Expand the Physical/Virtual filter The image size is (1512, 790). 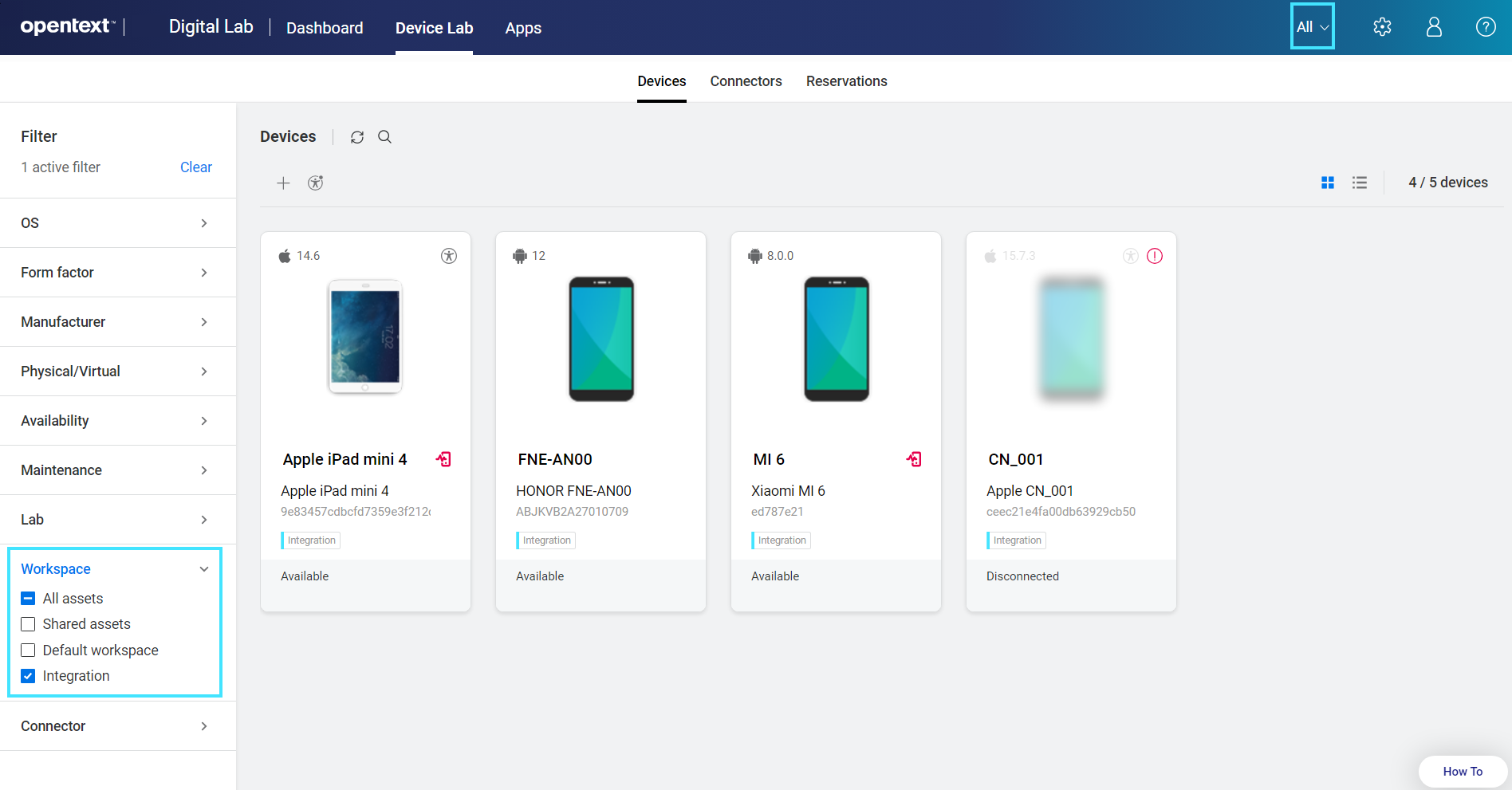[118, 371]
